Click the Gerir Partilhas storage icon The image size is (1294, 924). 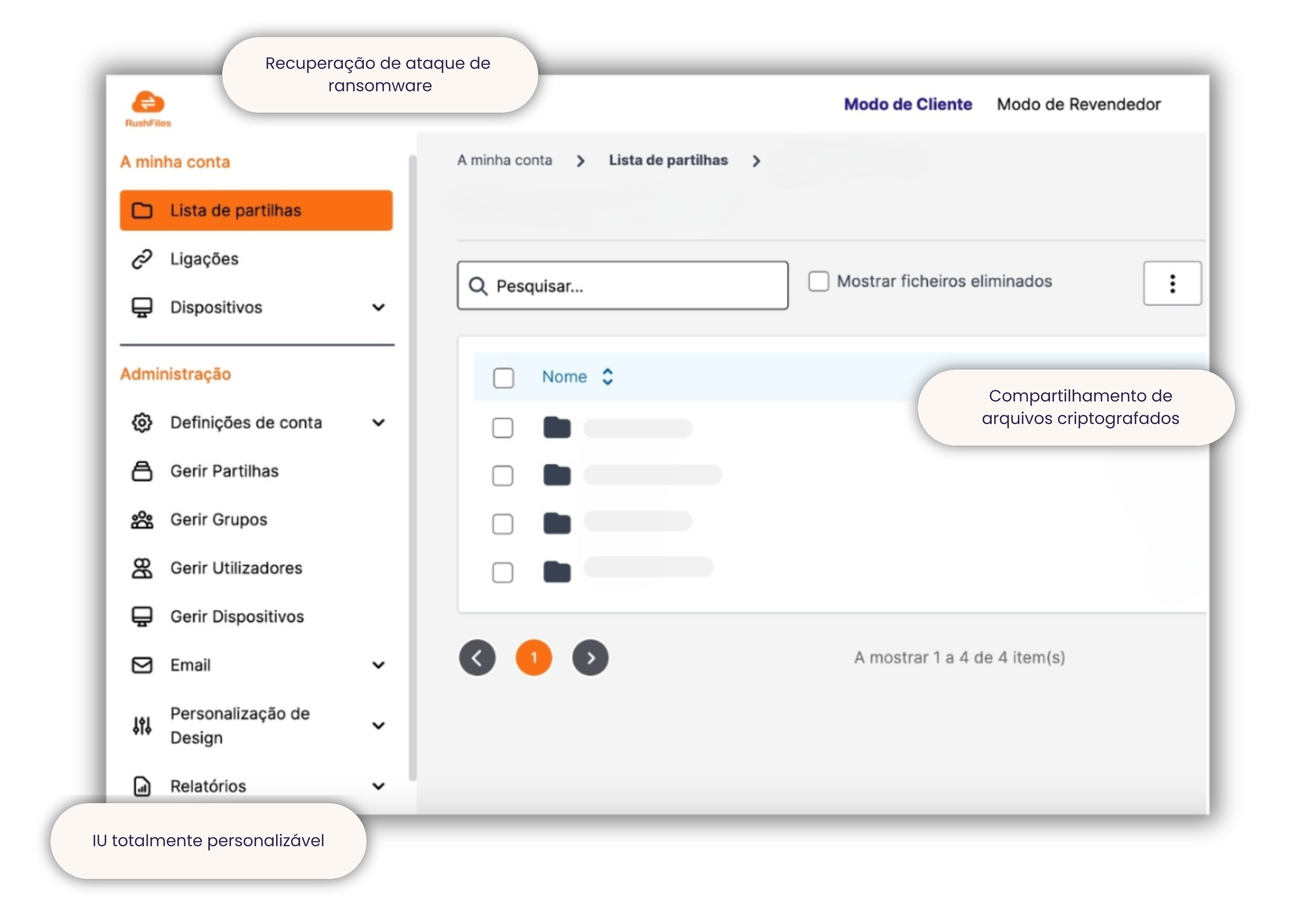point(142,471)
